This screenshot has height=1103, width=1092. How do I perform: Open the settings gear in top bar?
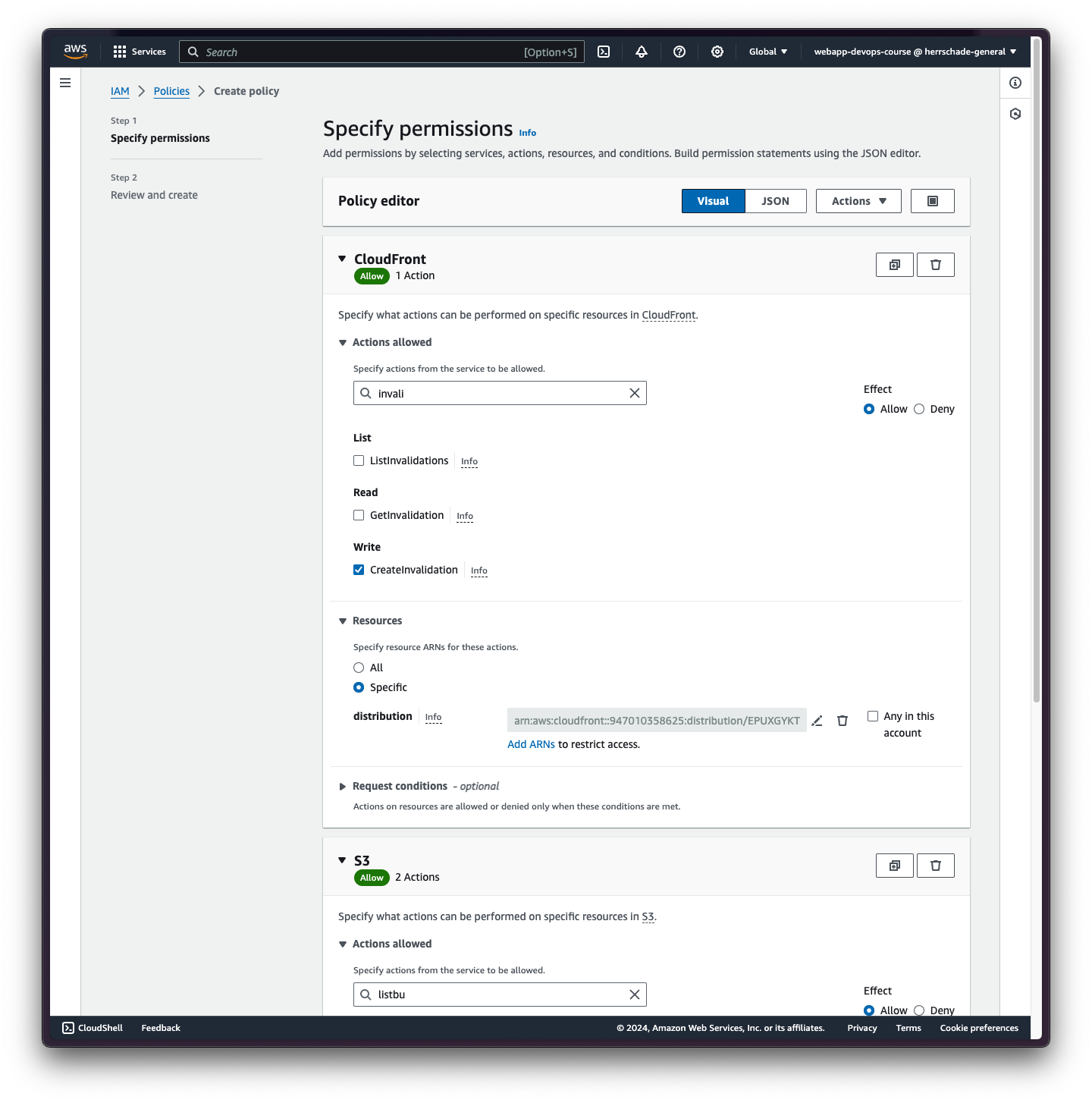[x=717, y=52]
